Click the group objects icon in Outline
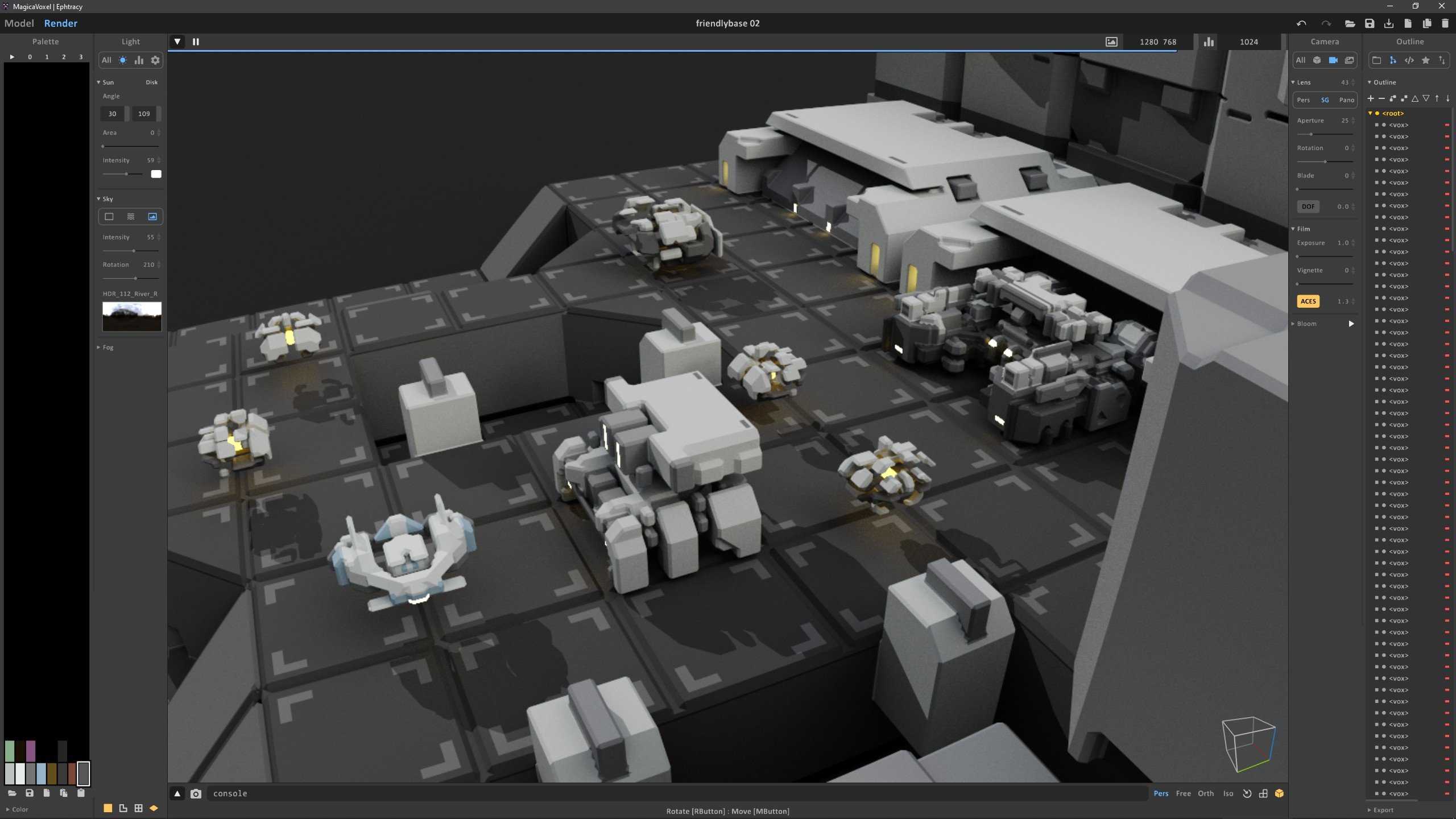The width and height of the screenshot is (1456, 819). click(x=1393, y=98)
